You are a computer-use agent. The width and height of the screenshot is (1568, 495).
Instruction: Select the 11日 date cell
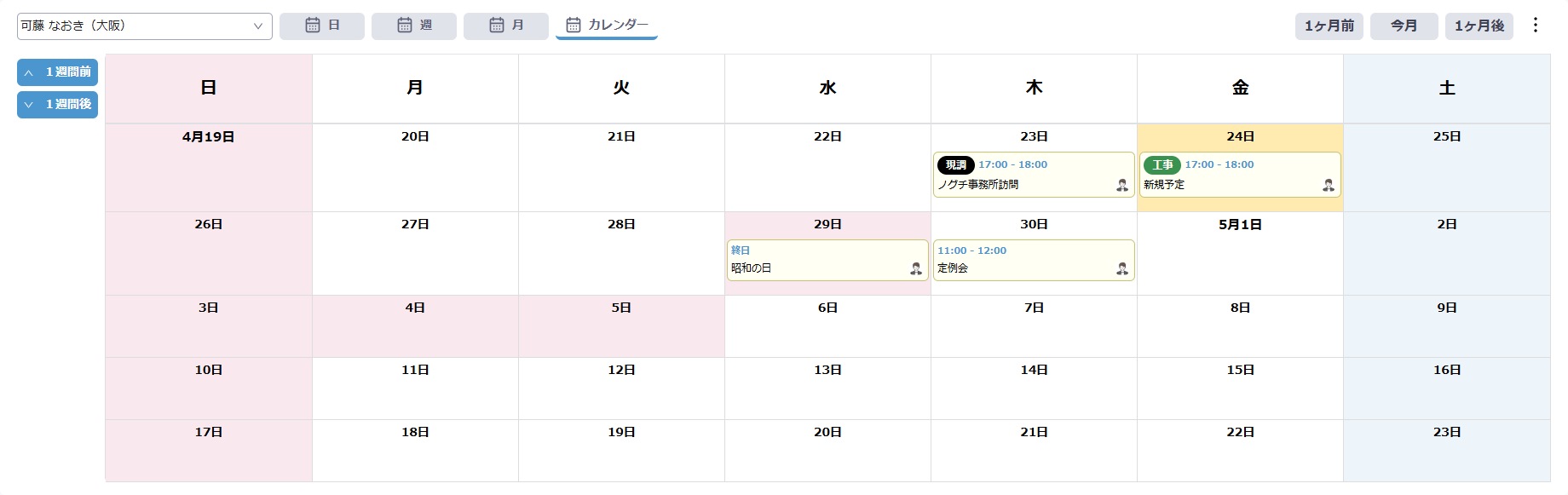click(x=415, y=389)
